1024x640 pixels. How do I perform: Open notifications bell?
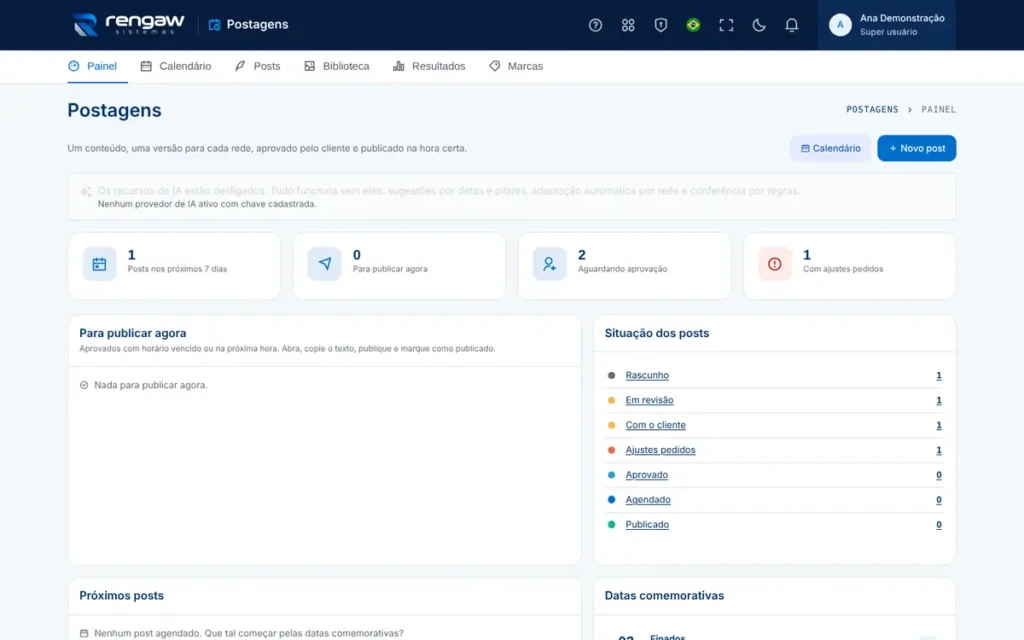[791, 25]
